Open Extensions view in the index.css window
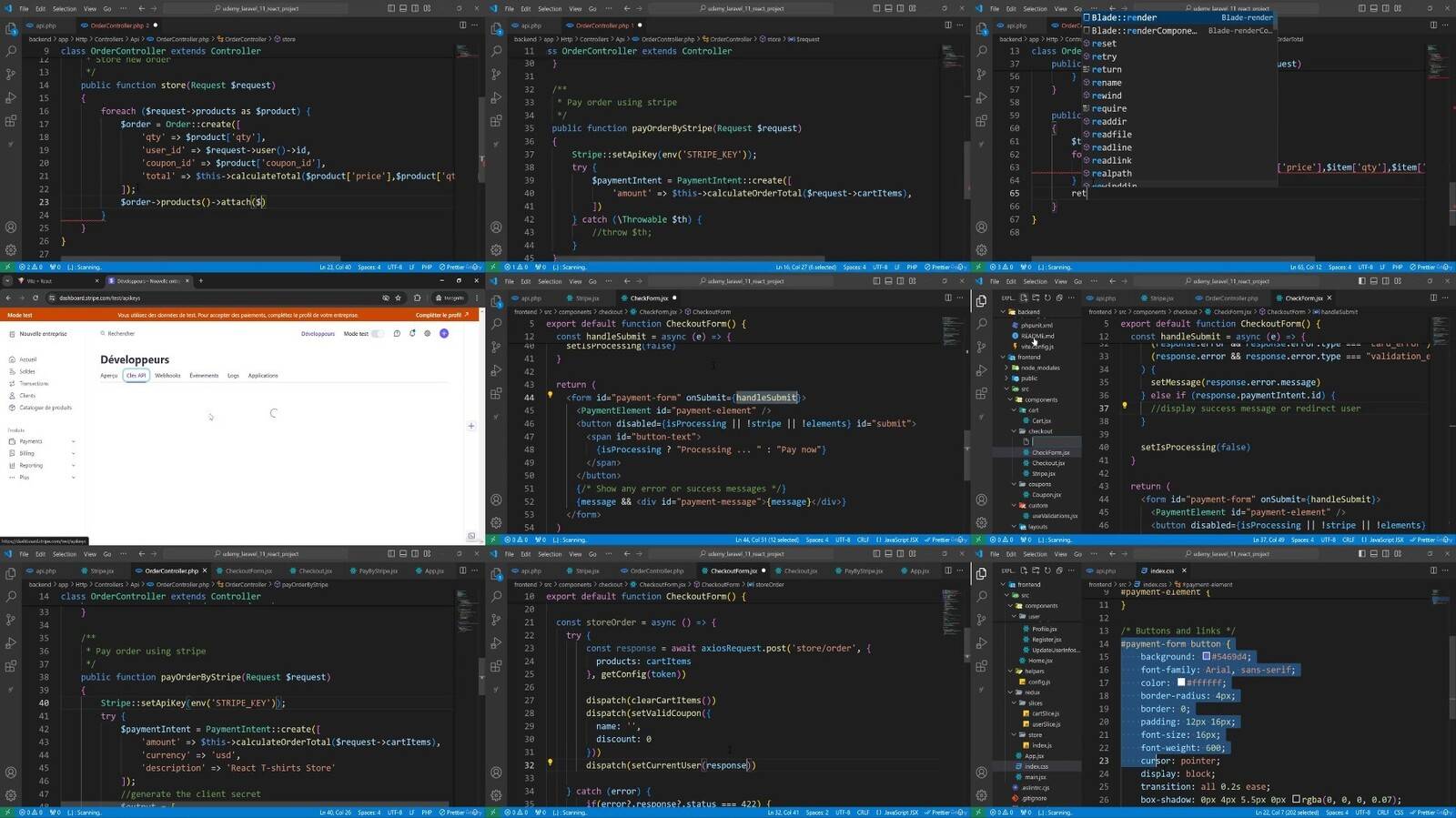 click(x=981, y=666)
